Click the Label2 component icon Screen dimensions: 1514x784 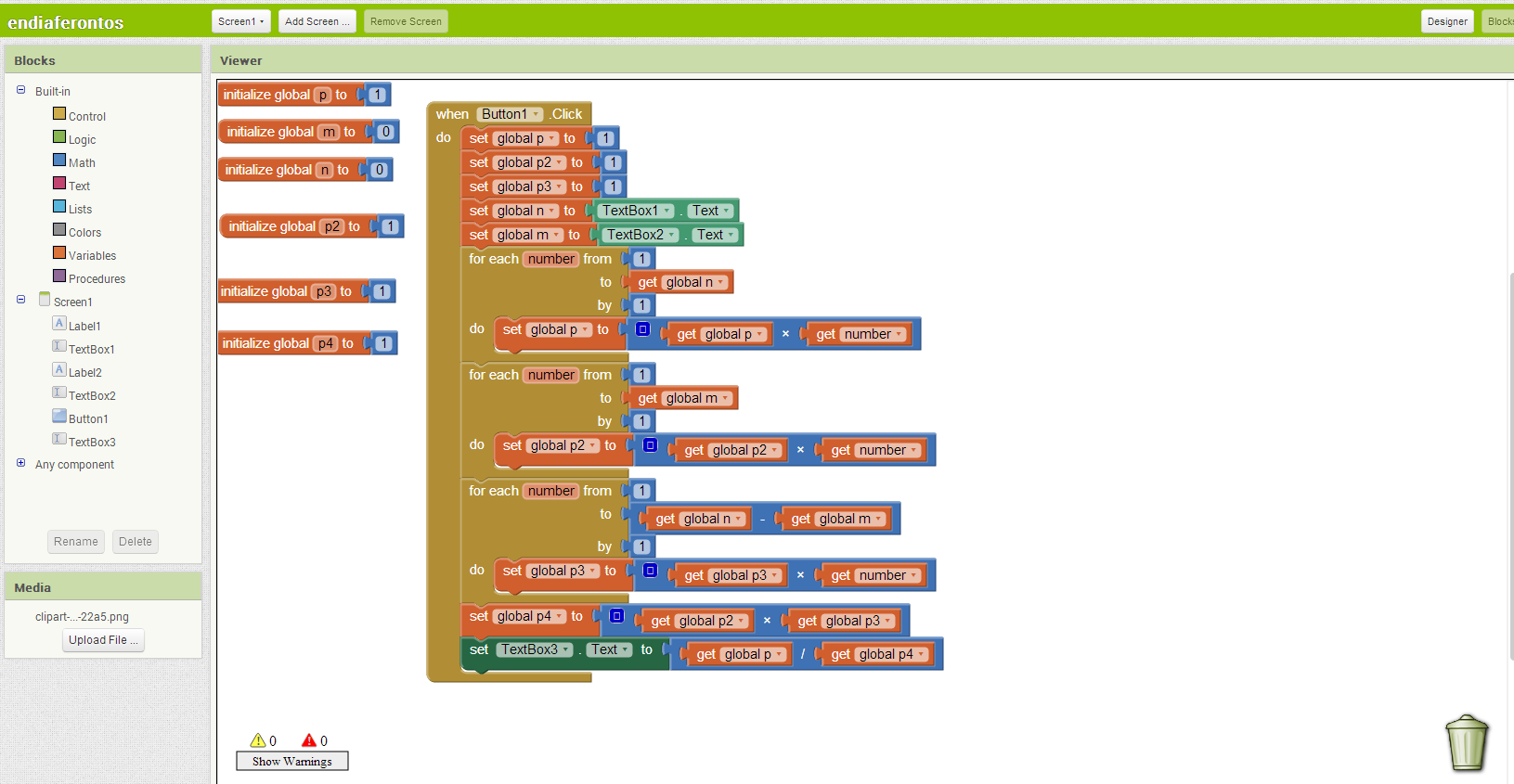[x=59, y=369]
